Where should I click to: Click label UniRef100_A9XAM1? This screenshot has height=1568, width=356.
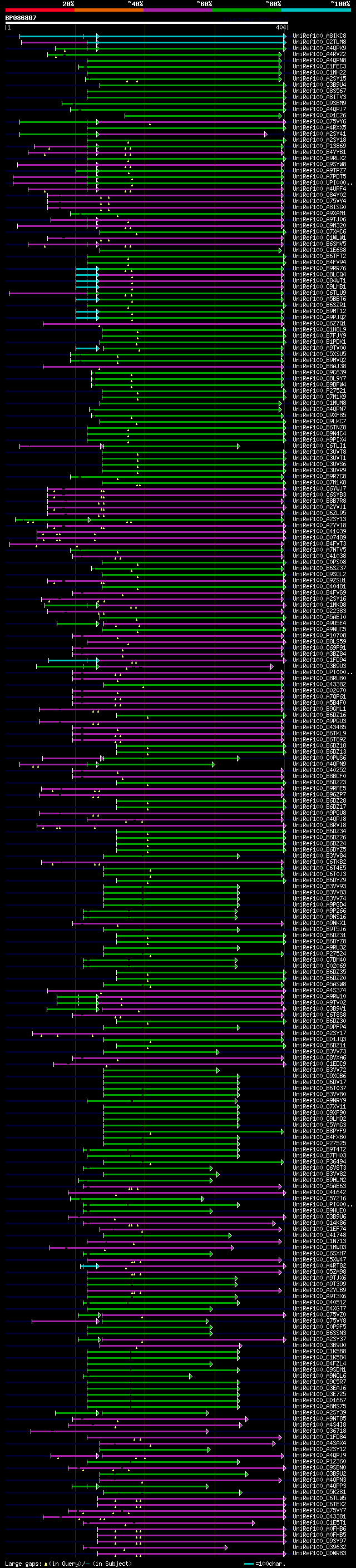click(319, 214)
